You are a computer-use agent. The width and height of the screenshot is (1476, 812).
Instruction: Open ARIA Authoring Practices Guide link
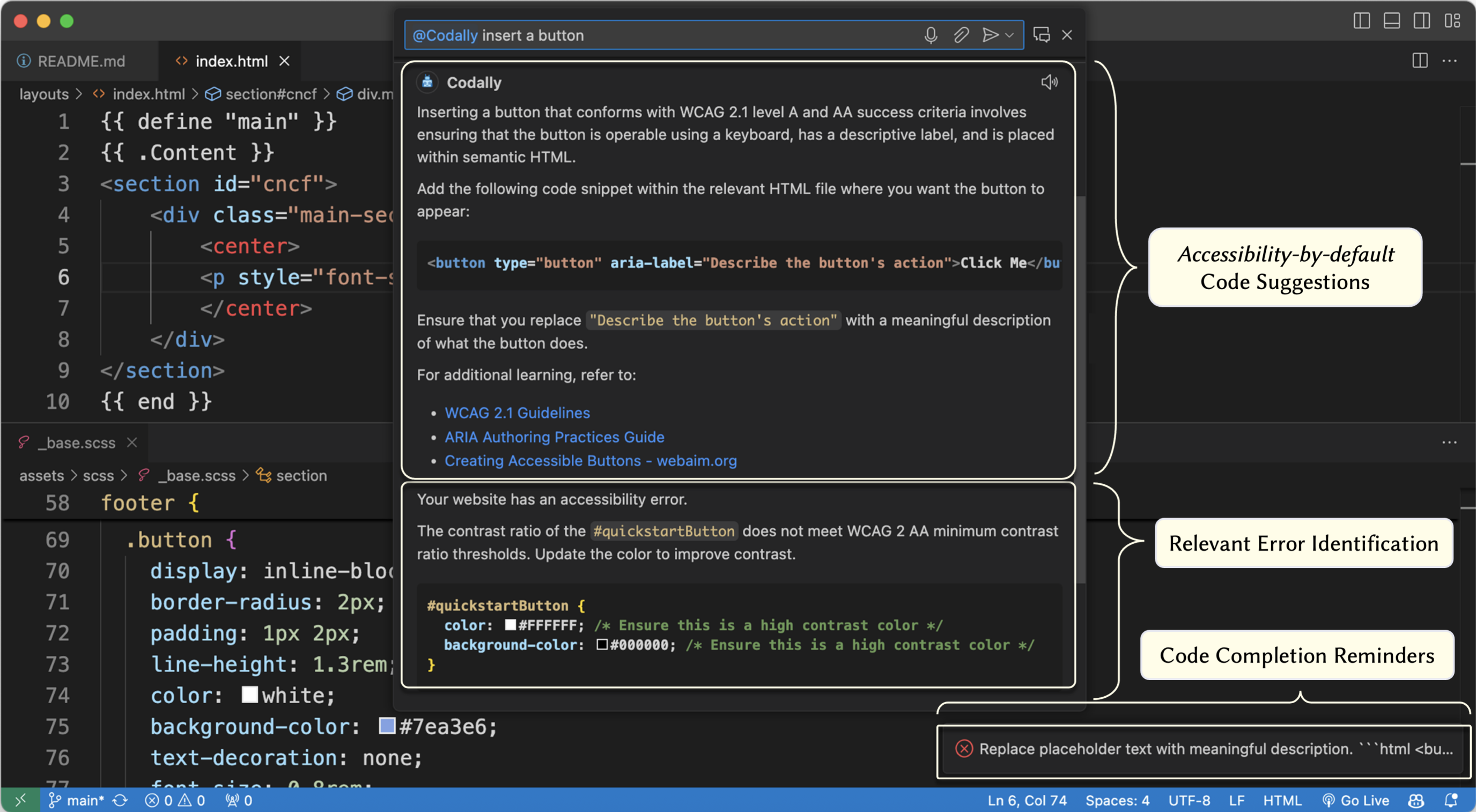pos(554,437)
